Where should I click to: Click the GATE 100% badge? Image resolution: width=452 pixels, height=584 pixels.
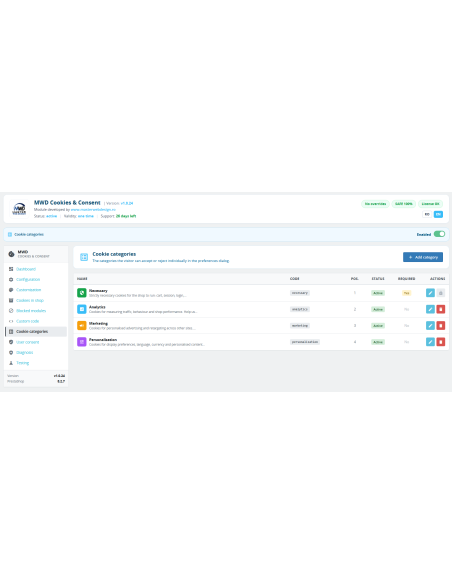pyautogui.click(x=404, y=204)
